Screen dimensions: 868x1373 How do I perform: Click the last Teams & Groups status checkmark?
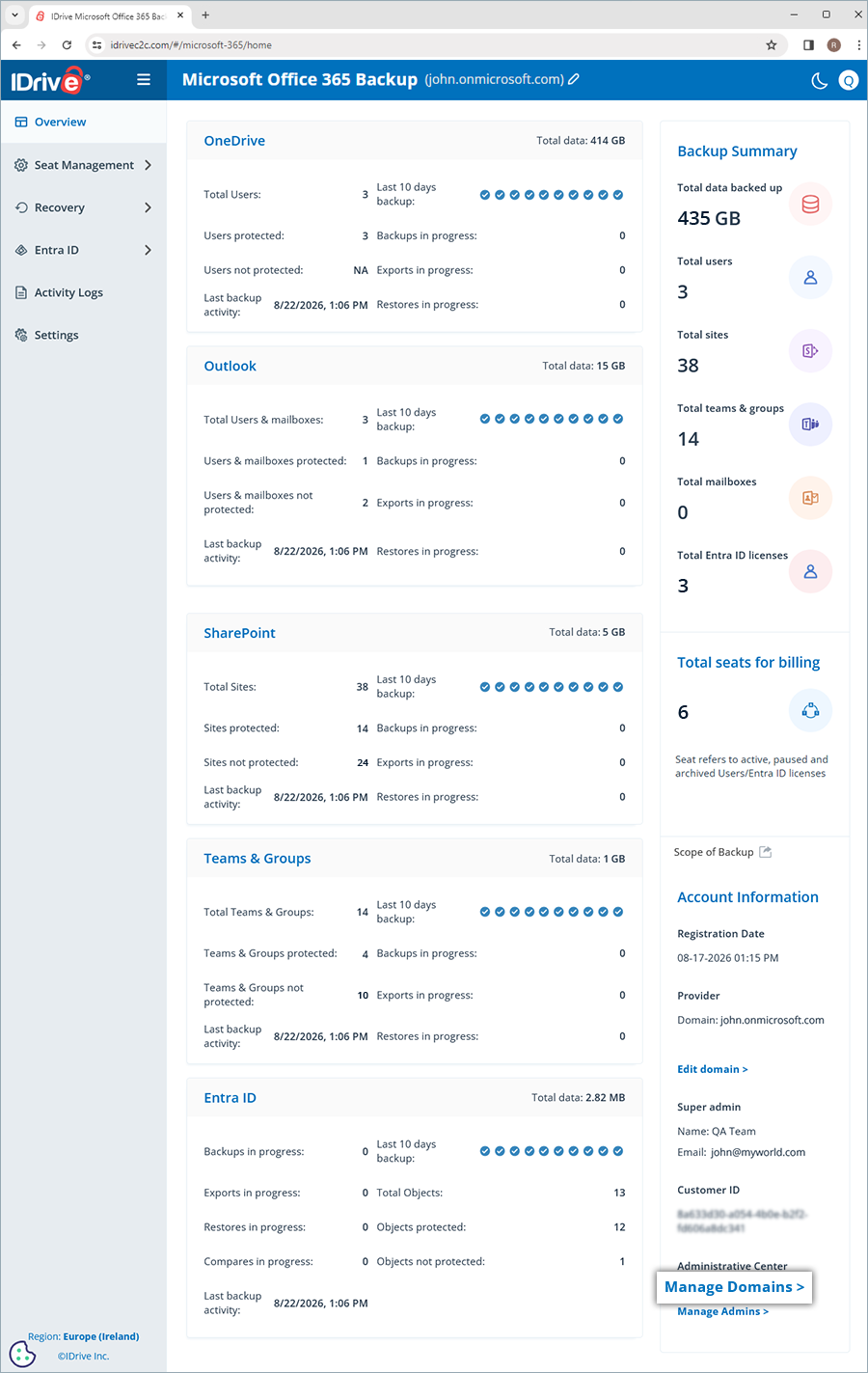pyautogui.click(x=618, y=912)
